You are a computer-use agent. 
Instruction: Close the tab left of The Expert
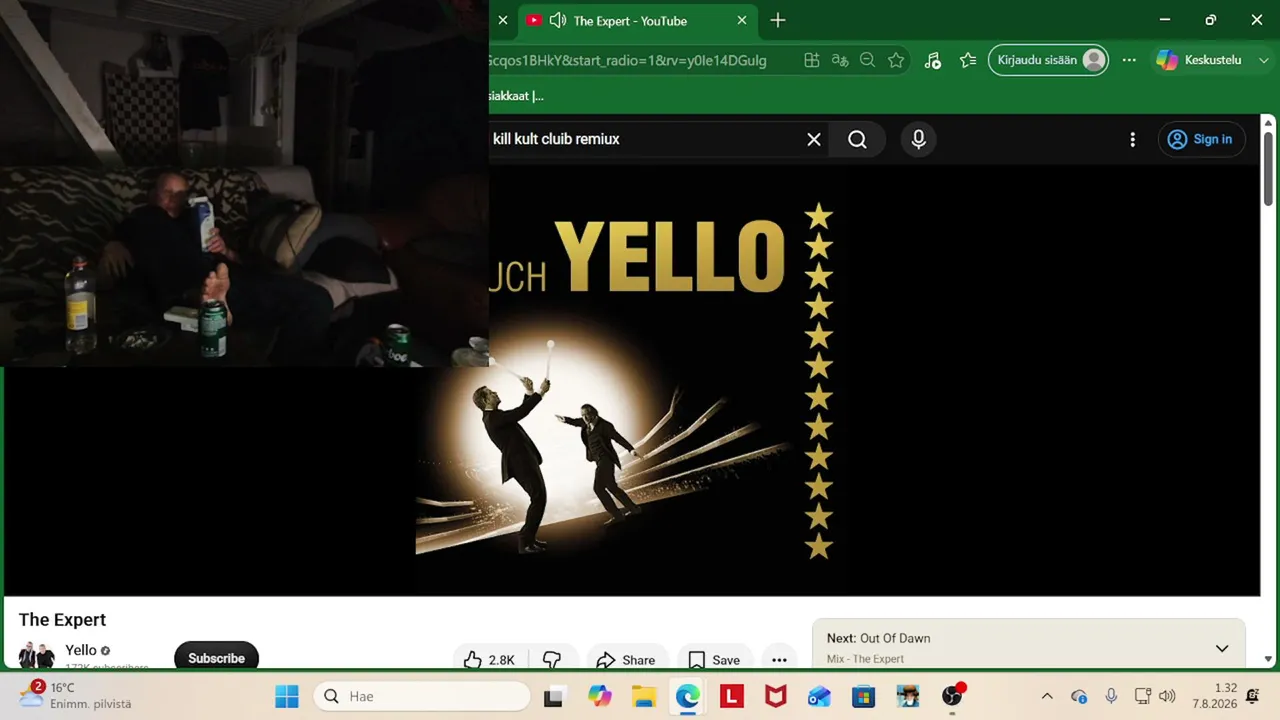click(x=503, y=21)
